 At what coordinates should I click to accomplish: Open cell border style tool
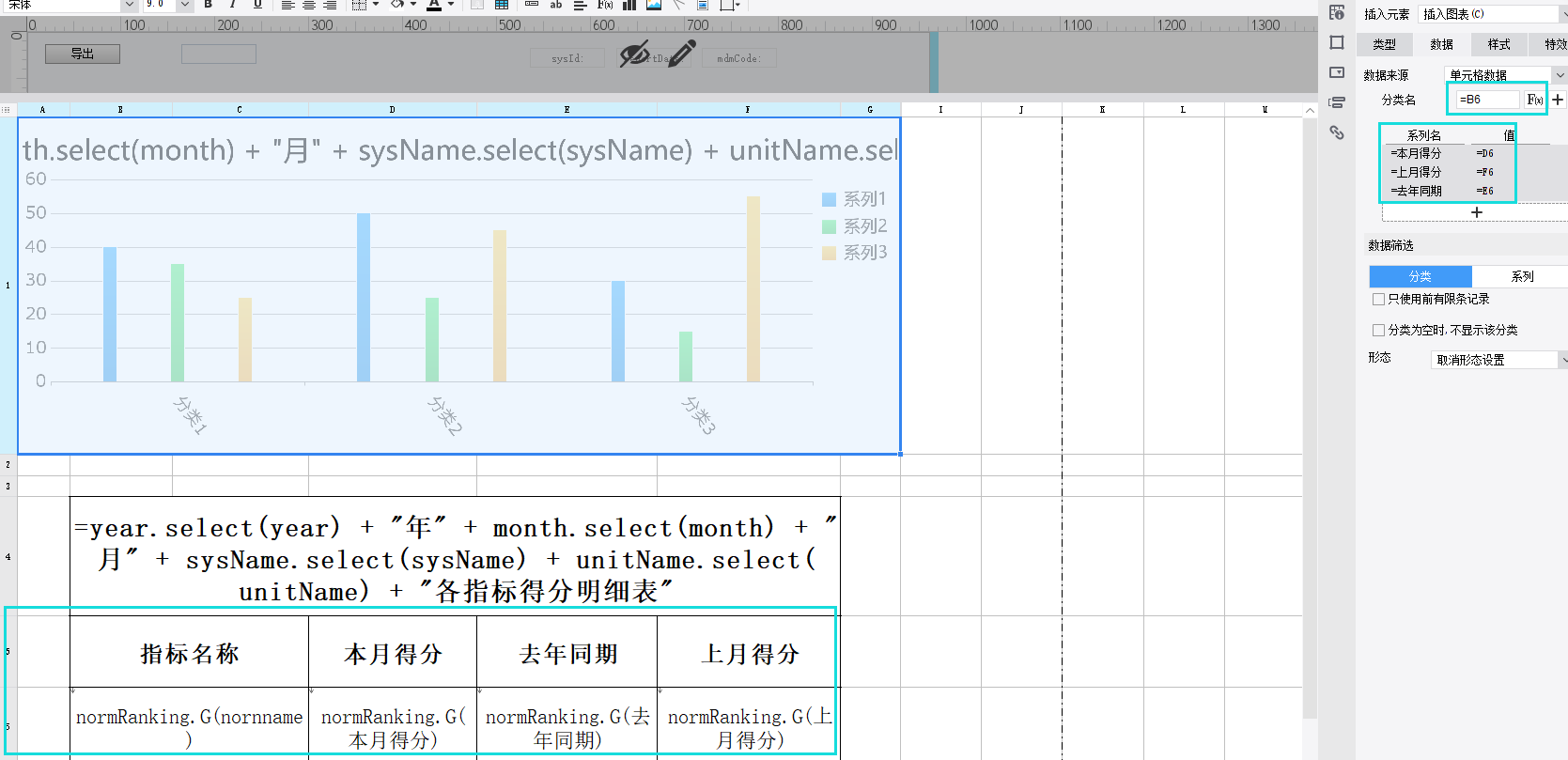point(359,5)
